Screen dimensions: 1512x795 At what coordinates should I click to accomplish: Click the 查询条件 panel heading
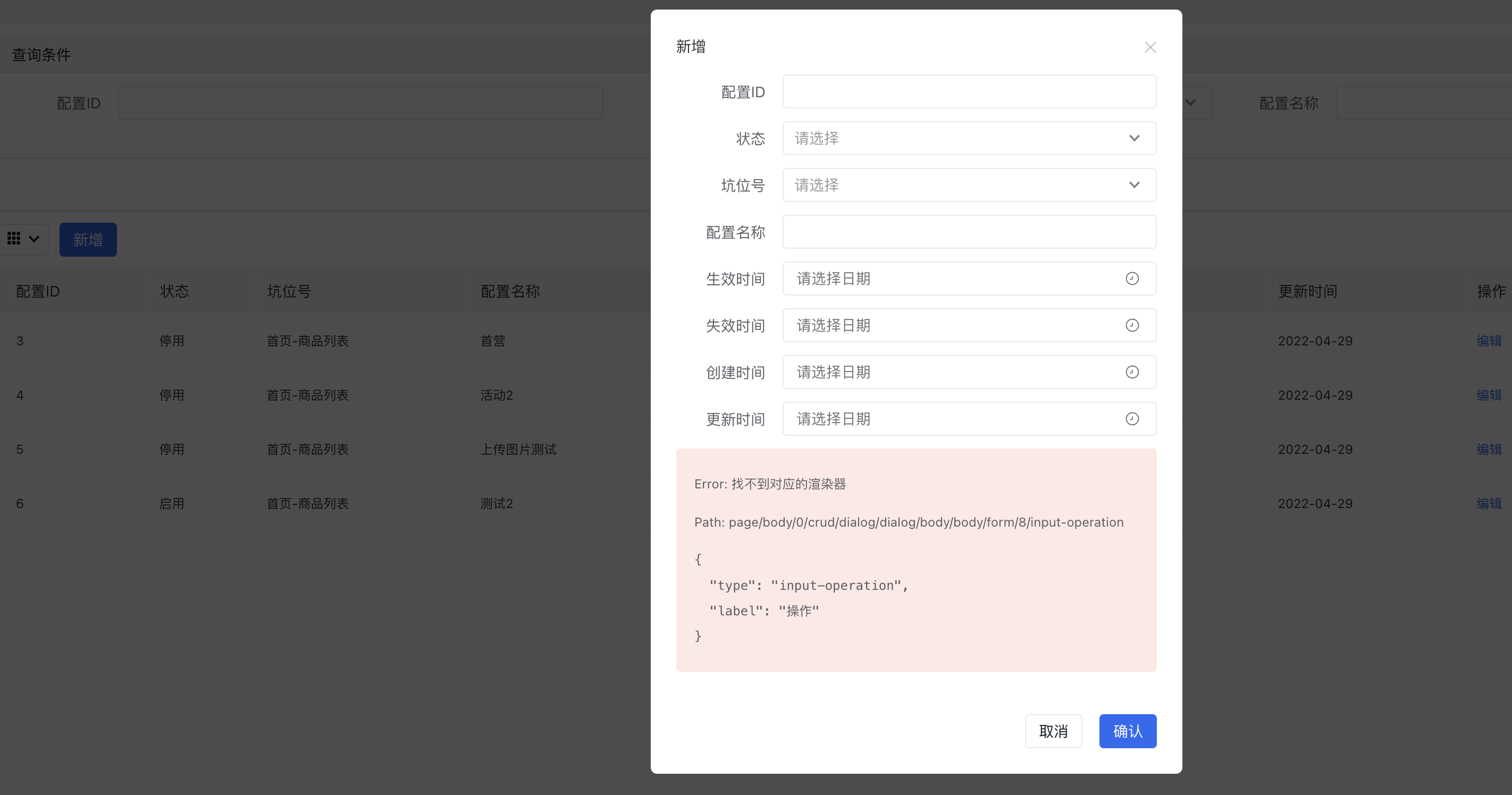(x=41, y=55)
